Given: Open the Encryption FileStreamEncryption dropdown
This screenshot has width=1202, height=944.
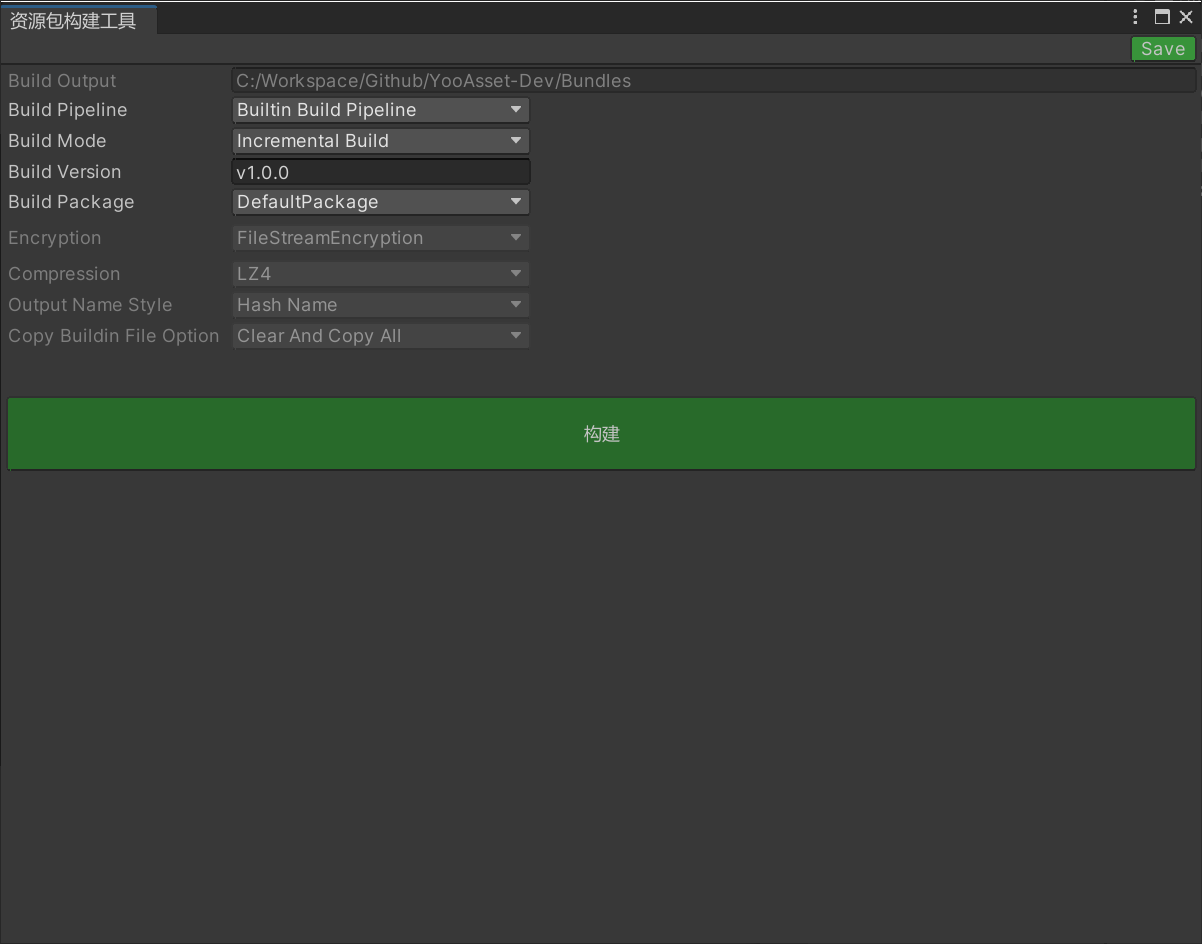Looking at the screenshot, I should tap(381, 238).
